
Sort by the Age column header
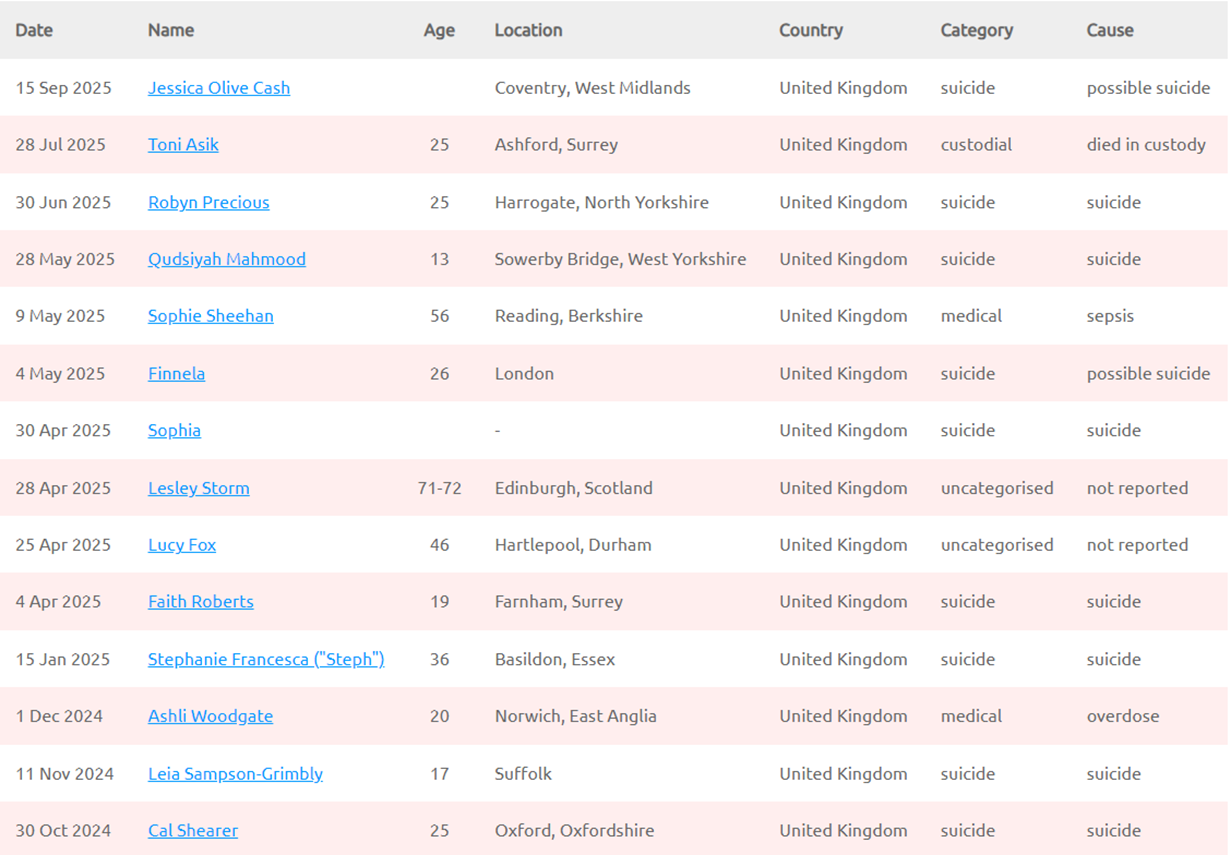439,30
